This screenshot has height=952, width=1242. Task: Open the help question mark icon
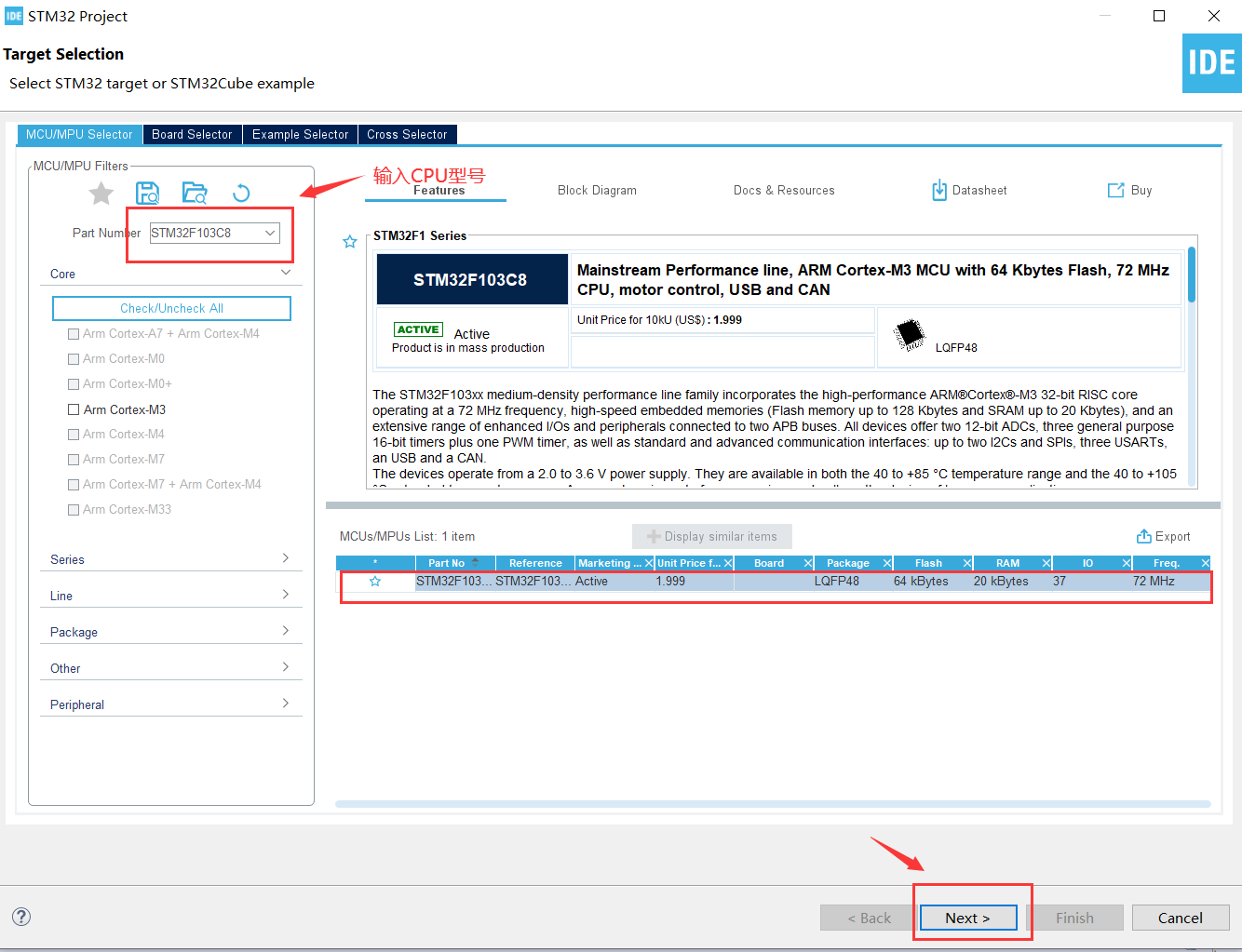[x=21, y=917]
